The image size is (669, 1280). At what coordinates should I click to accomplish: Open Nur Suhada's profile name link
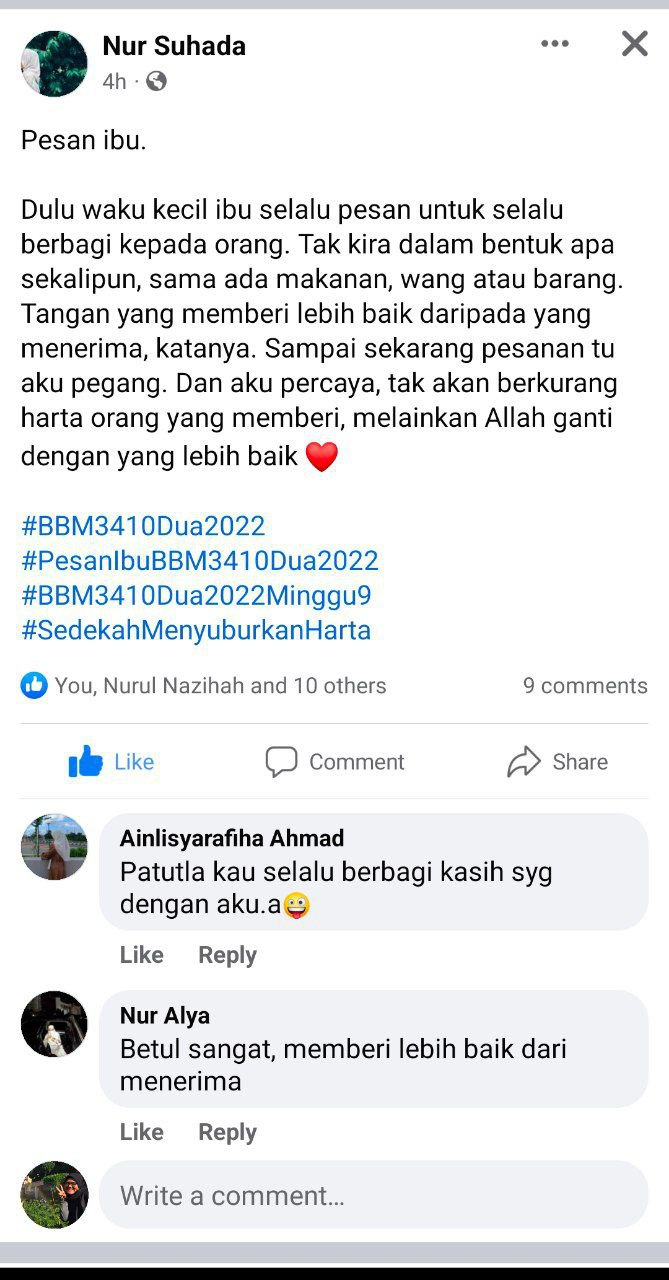coord(174,46)
